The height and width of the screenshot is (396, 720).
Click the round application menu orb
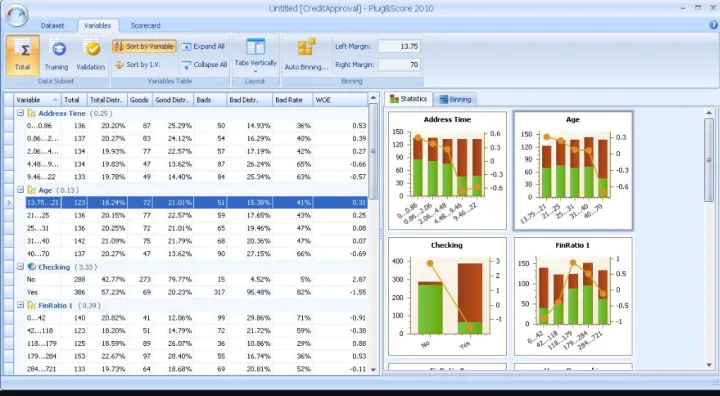pos(17,14)
